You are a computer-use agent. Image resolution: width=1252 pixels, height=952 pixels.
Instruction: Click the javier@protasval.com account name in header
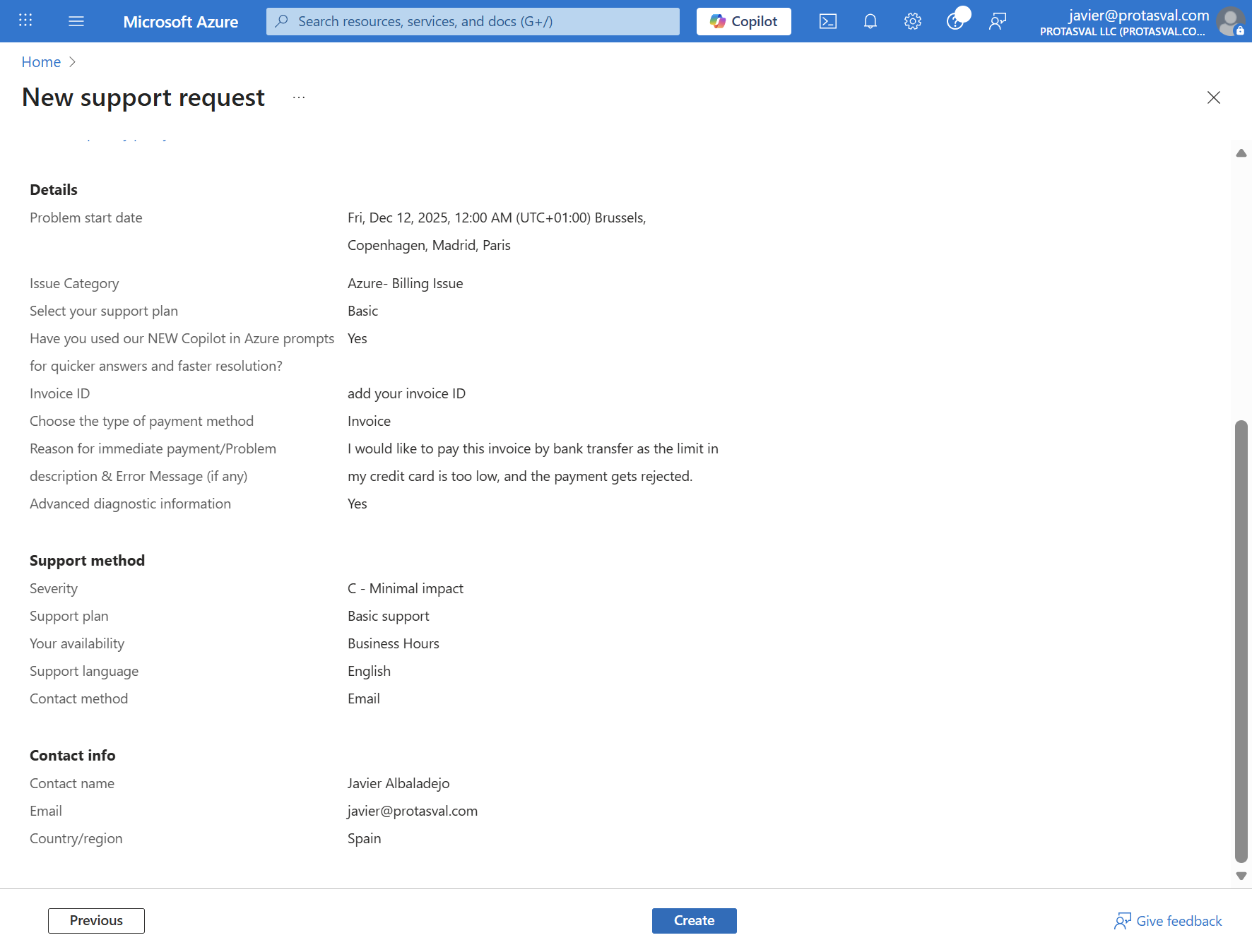(1139, 15)
